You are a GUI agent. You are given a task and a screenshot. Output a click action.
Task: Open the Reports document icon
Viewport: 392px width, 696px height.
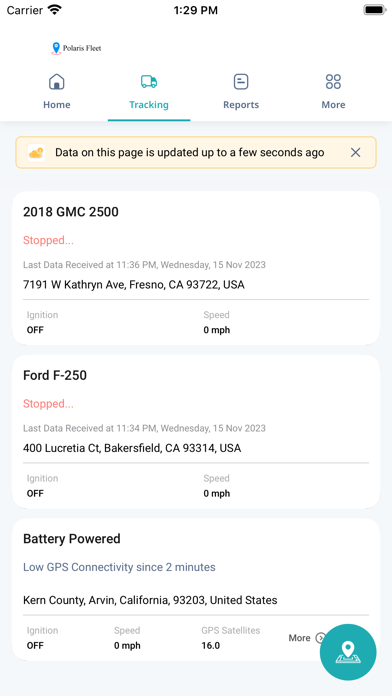click(x=241, y=82)
